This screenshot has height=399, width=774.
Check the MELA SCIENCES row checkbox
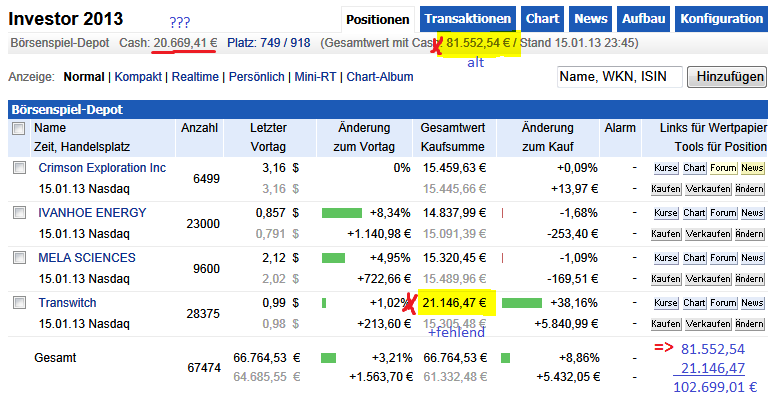point(19,258)
